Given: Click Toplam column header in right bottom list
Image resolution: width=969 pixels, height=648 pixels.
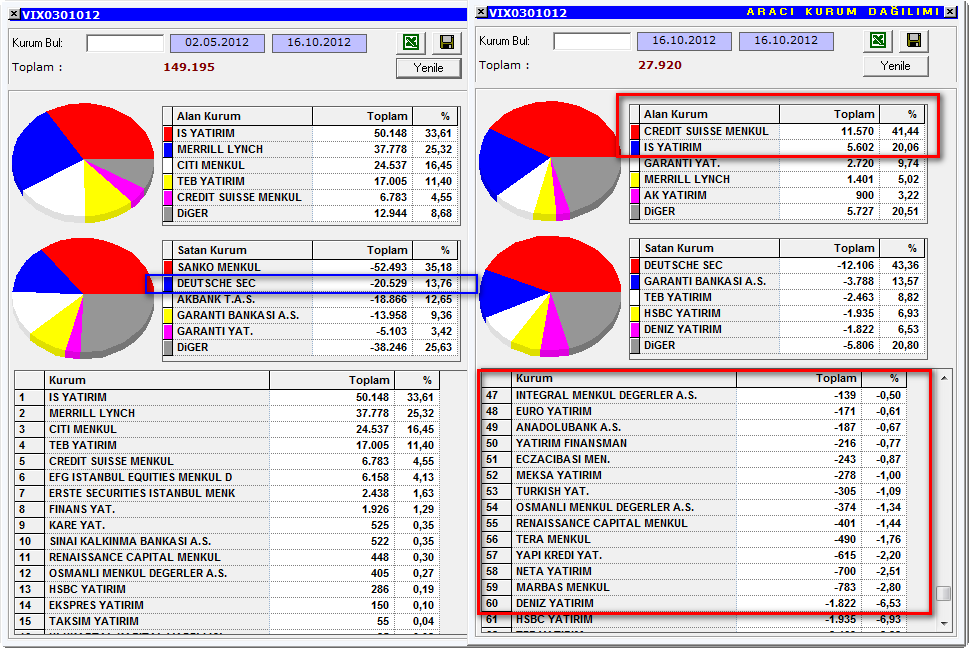Looking at the screenshot, I should tap(798, 379).
